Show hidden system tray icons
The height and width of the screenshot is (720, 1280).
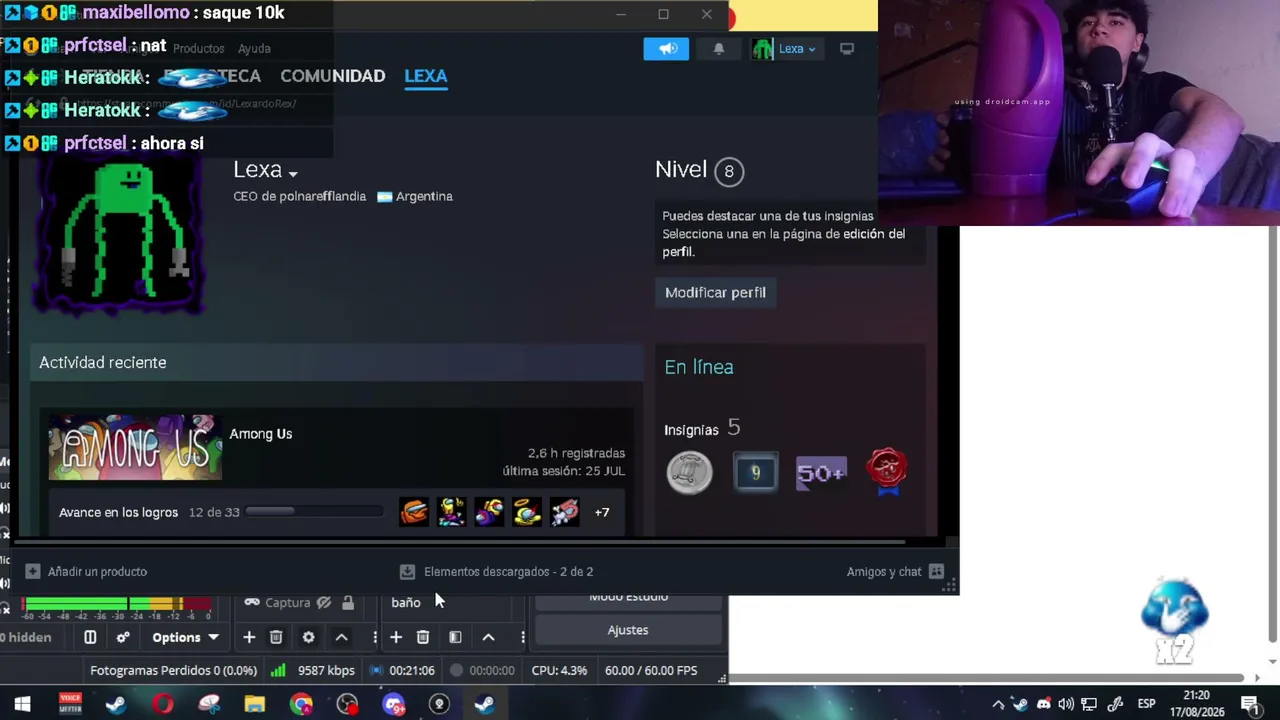[998, 705]
